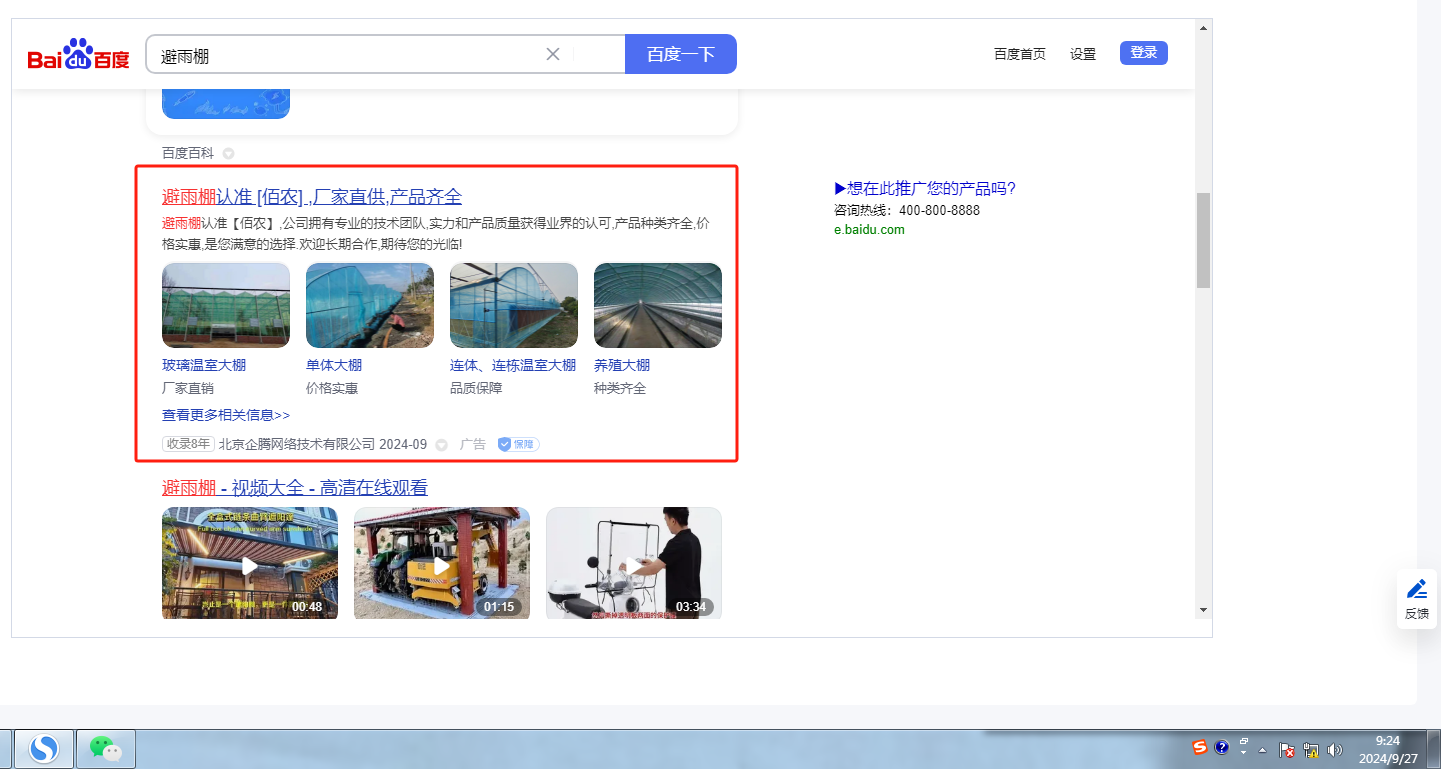Clear the search box with the X
The width and height of the screenshot is (1441, 769).
tap(552, 54)
